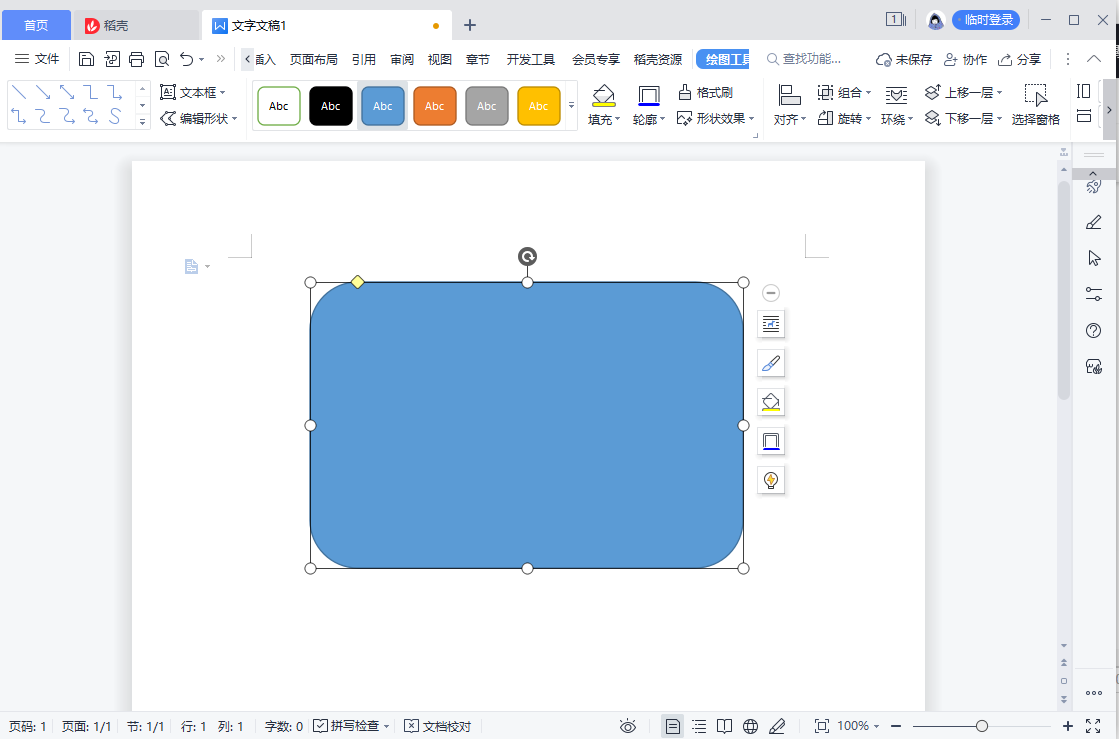This screenshot has height=739, width=1119.
Task: Select the double-arrow line shape
Action: 67,92
